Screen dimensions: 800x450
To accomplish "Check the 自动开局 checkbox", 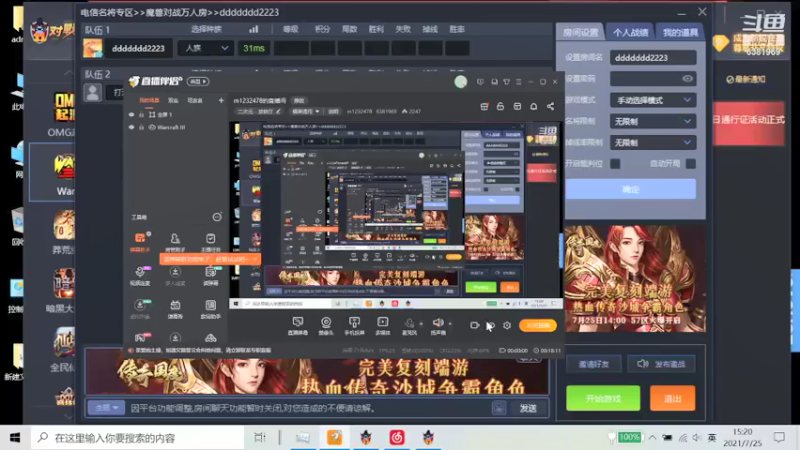I will [x=690, y=164].
